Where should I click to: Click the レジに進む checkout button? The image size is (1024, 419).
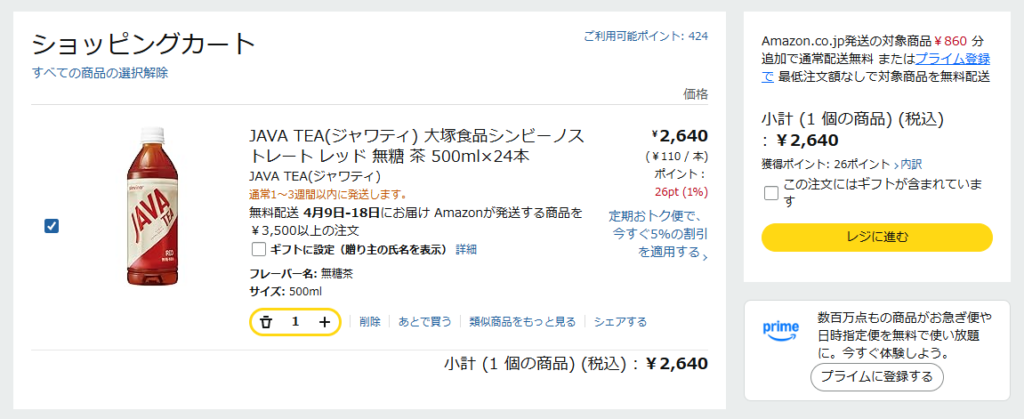pyautogui.click(x=877, y=237)
